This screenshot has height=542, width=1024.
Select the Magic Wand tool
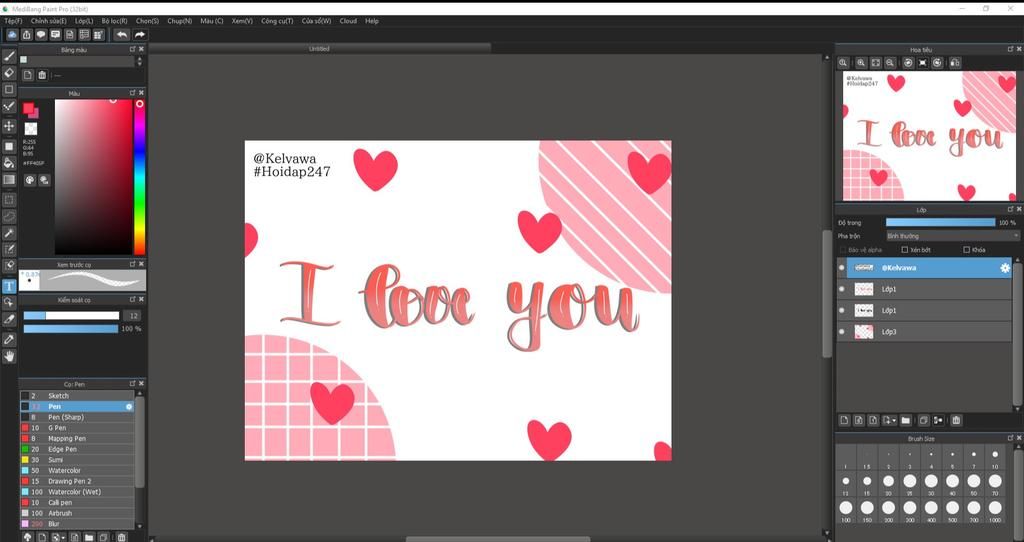[9, 233]
